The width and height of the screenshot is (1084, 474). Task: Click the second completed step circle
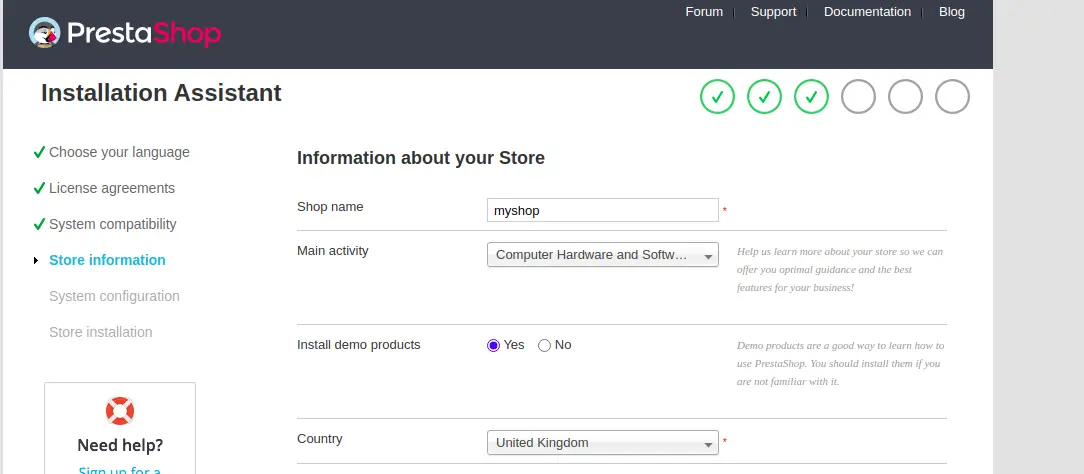764,97
